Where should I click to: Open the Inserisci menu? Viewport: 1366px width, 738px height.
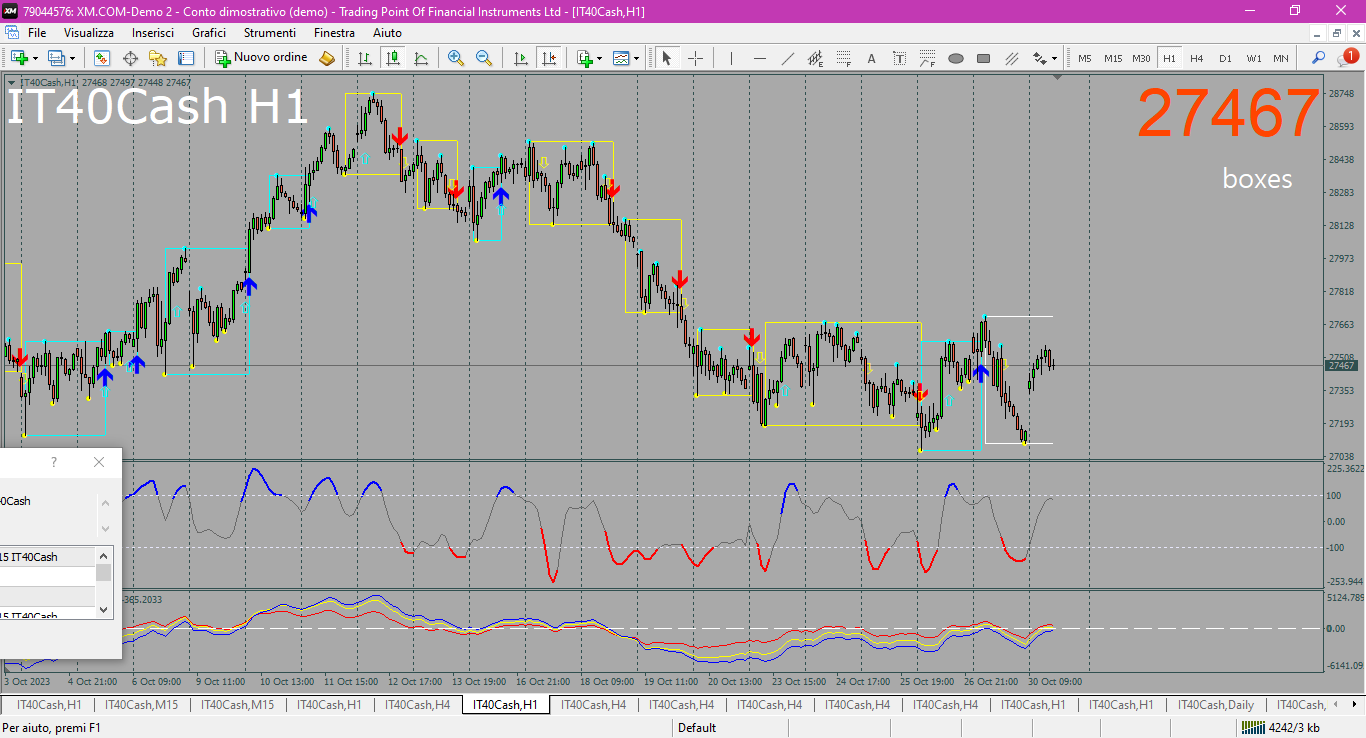[153, 33]
